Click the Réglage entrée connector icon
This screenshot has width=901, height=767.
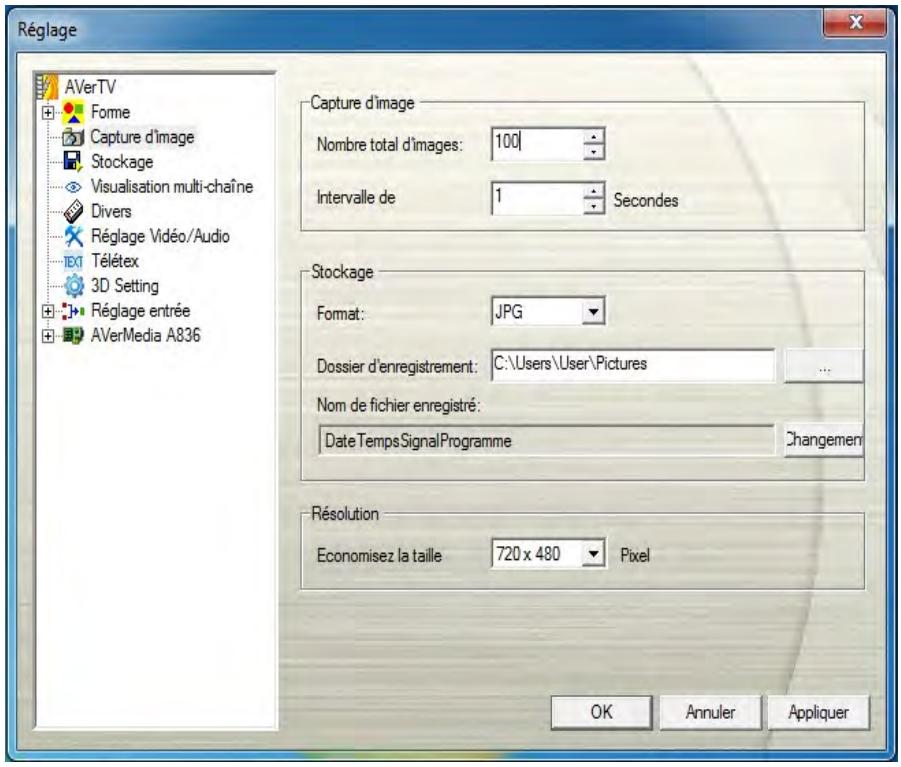tap(73, 311)
